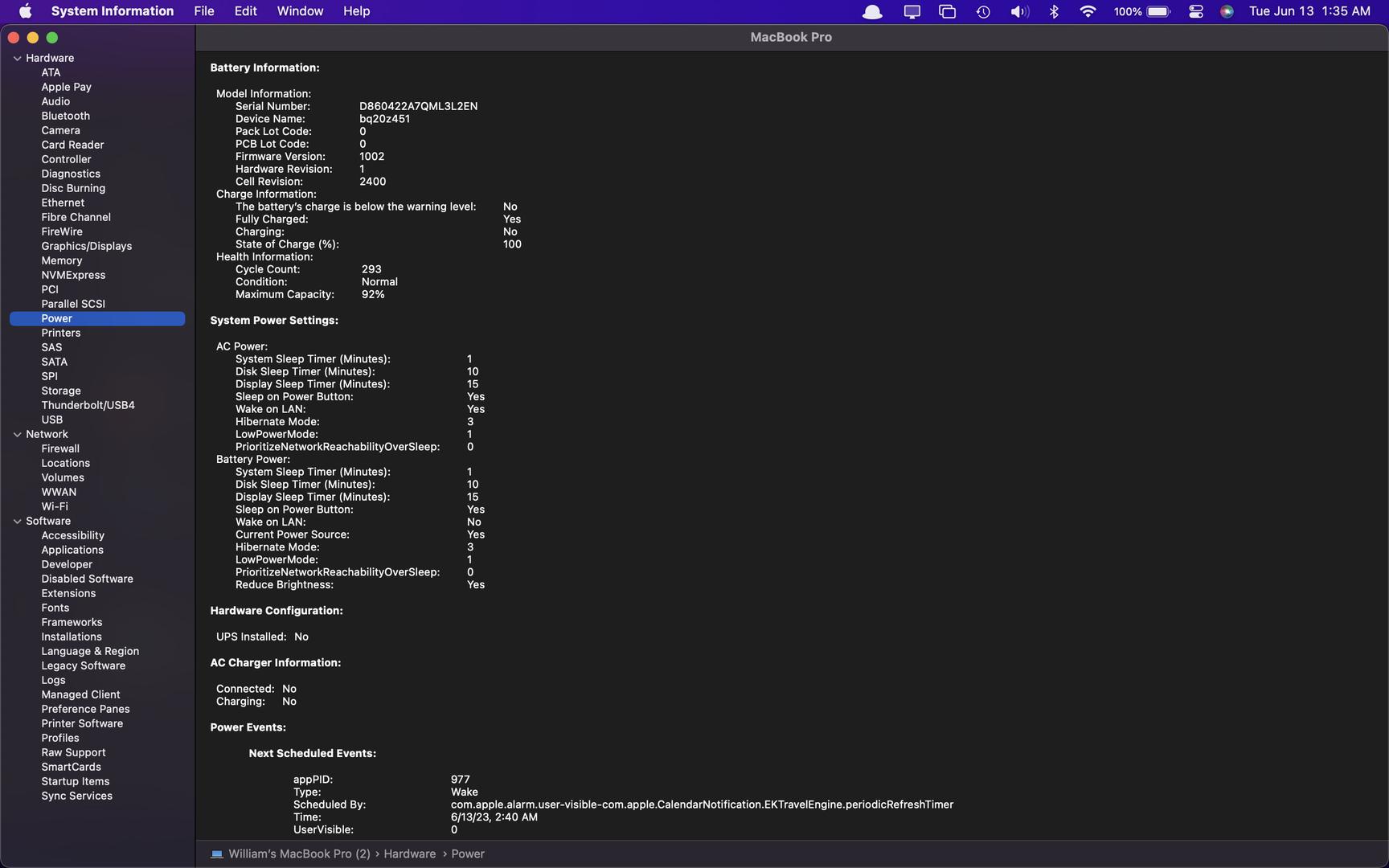Click the laptop icon in path bar

pyautogui.click(x=216, y=854)
